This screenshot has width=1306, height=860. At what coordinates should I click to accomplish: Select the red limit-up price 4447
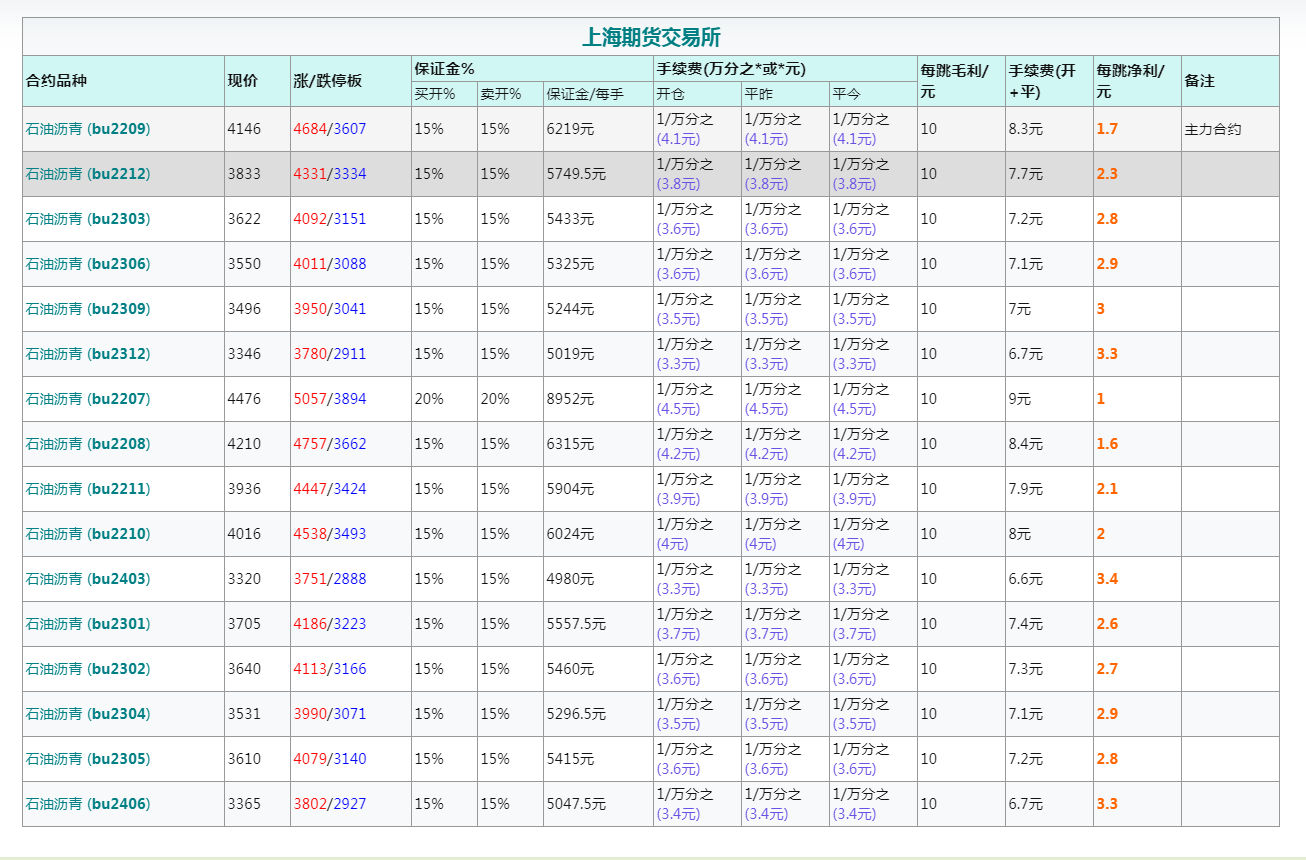[310, 489]
